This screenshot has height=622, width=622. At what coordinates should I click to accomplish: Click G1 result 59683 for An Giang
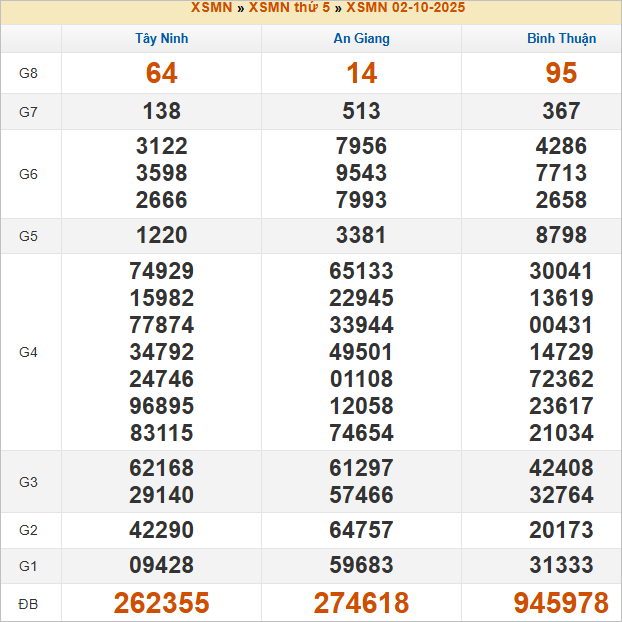[361, 566]
